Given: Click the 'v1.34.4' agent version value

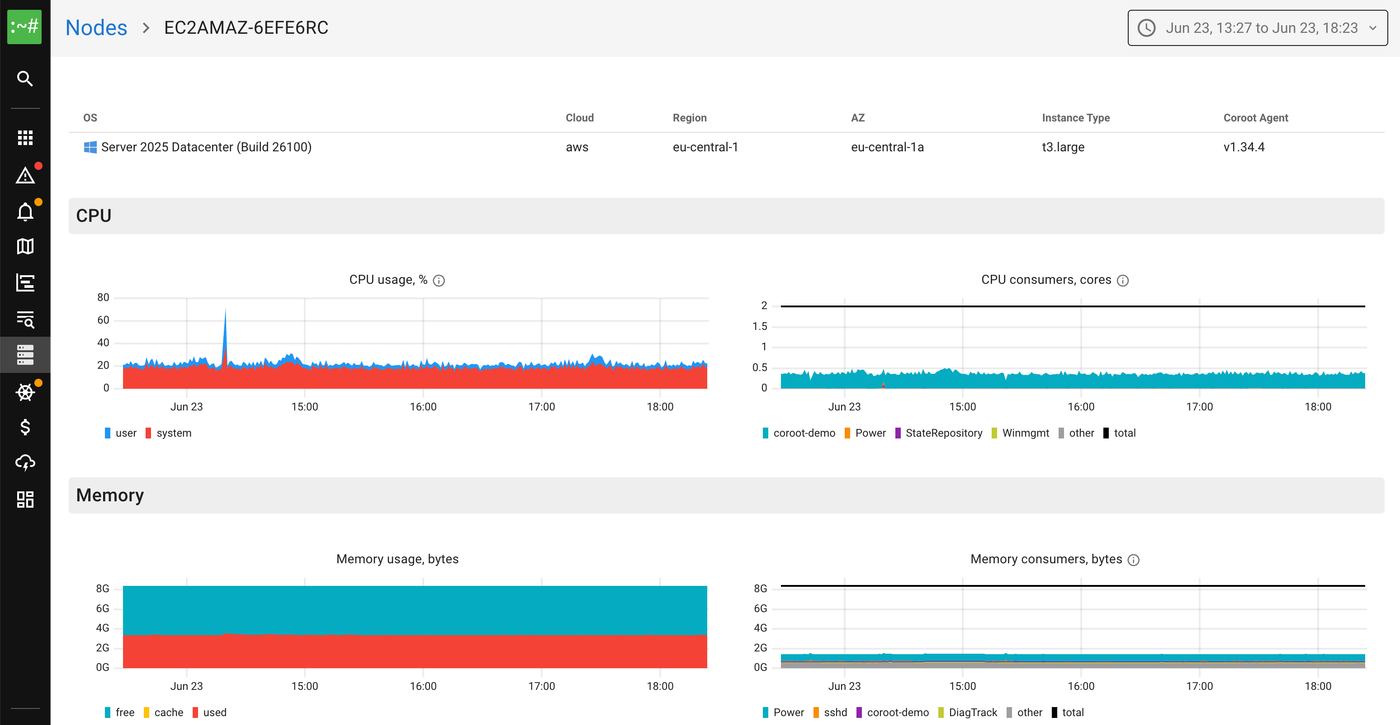Looking at the screenshot, I should pos(1245,147).
